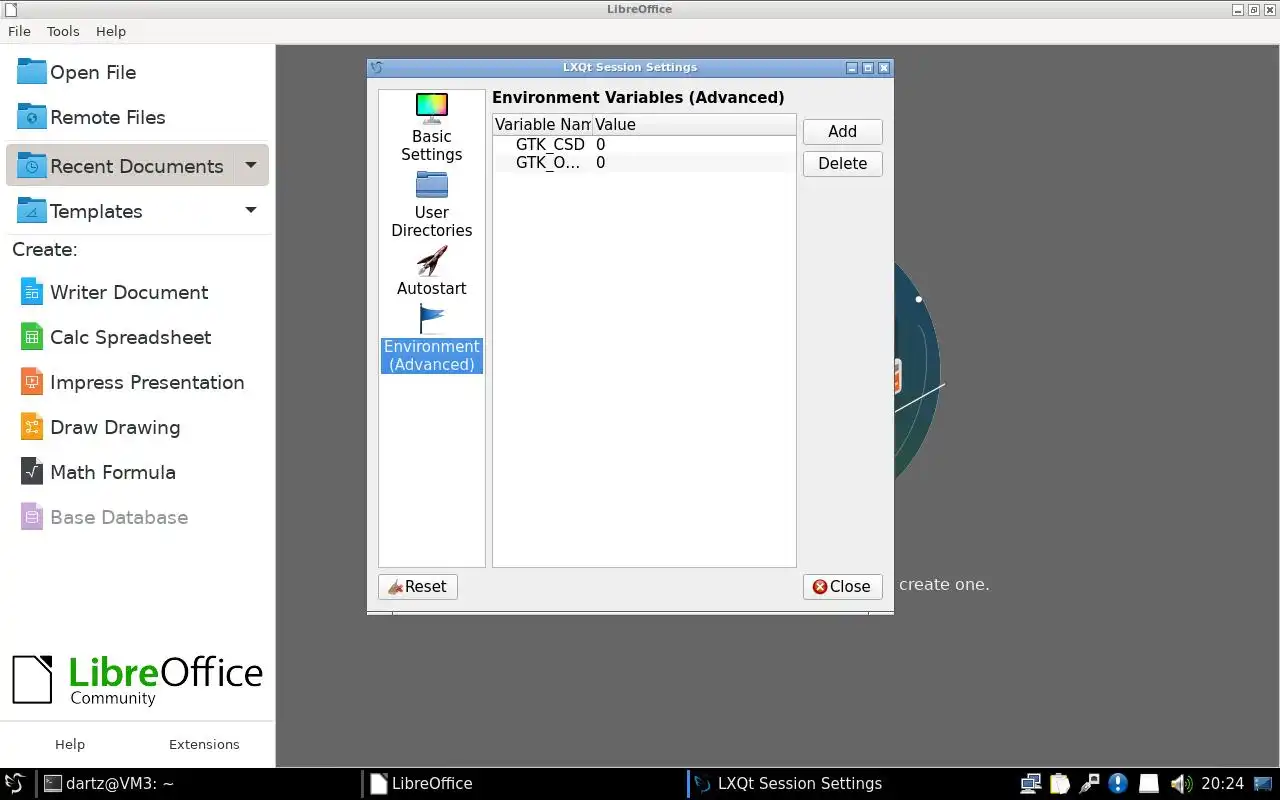The image size is (1280, 800).
Task: Click Help button at Start Center bottom
Action: point(70,744)
